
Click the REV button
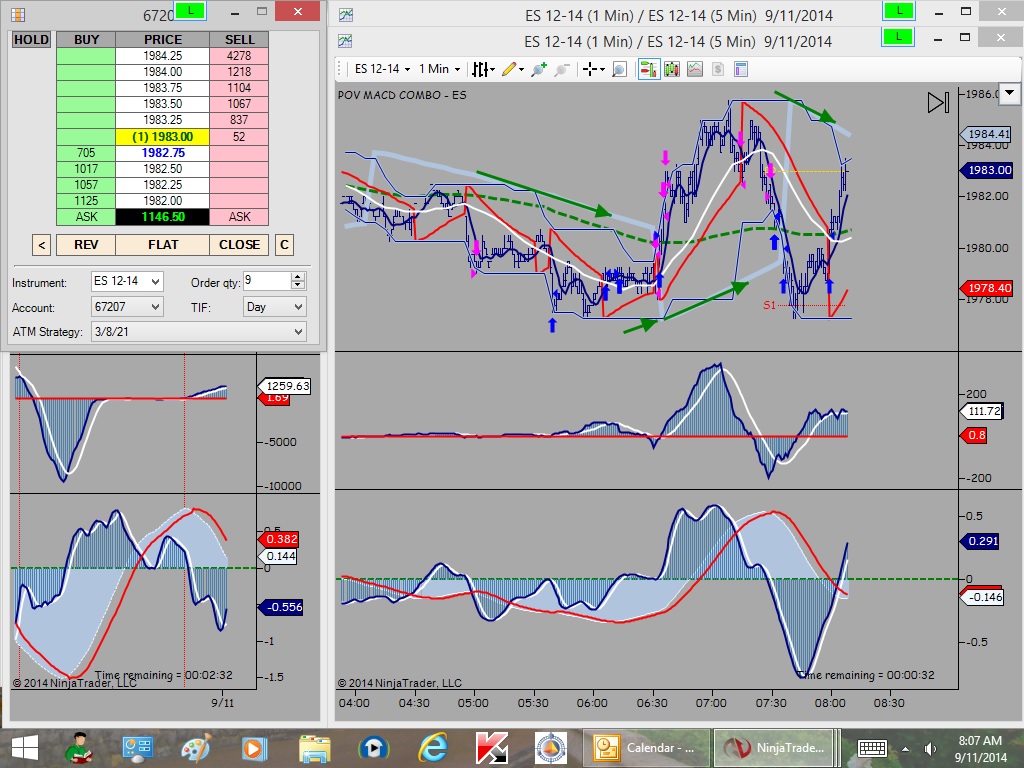pyautogui.click(x=86, y=245)
